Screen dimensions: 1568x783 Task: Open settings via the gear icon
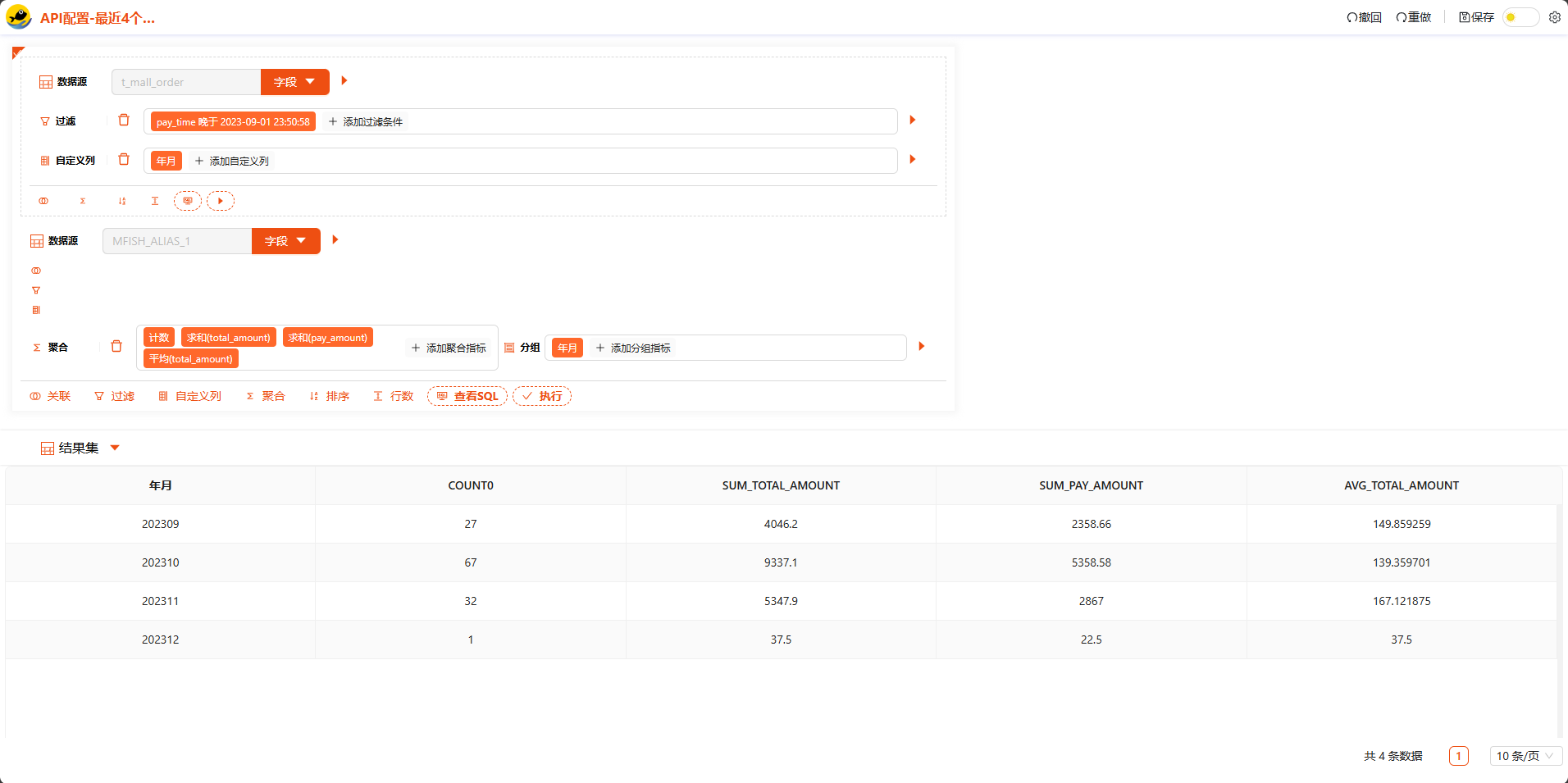tap(1555, 17)
